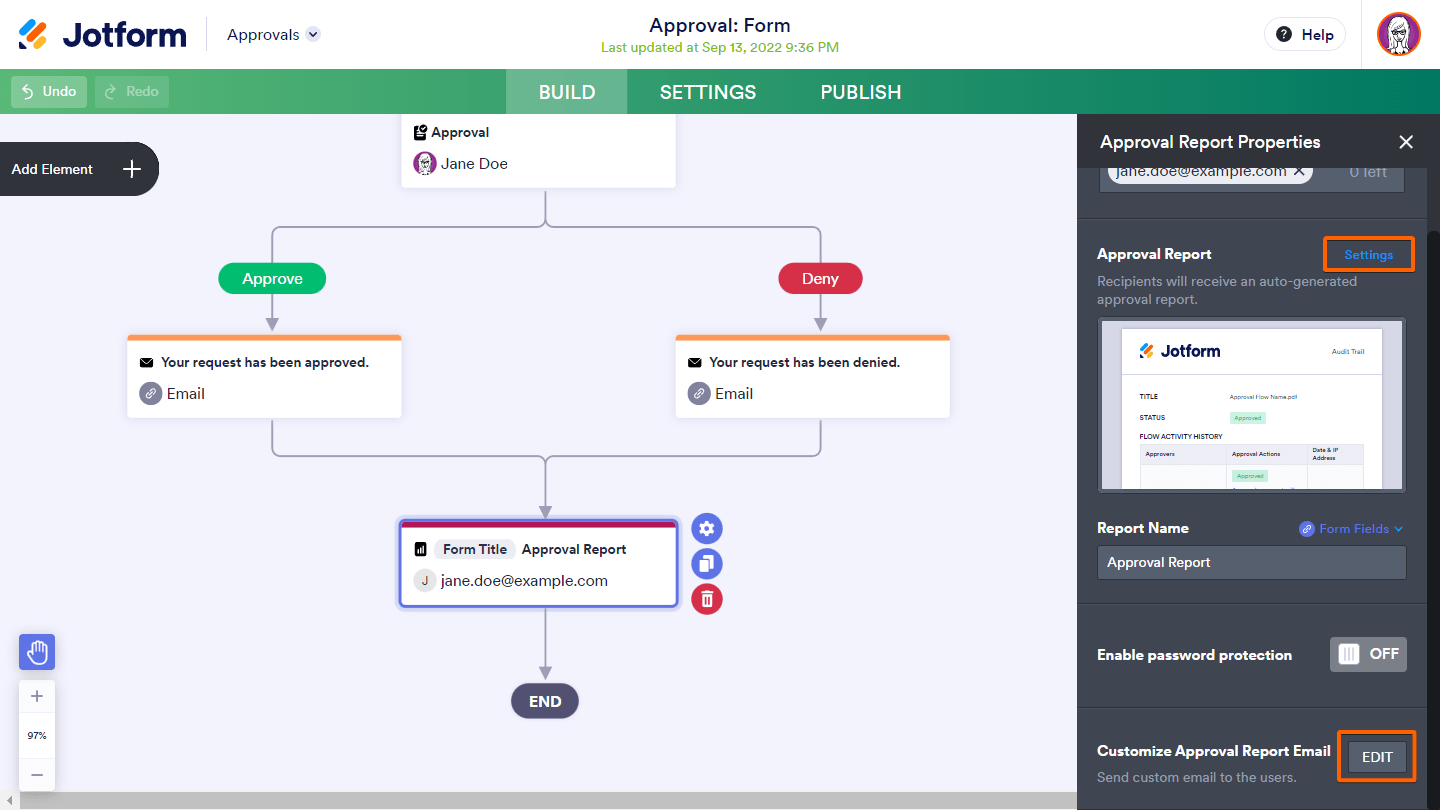Open the Add Element panel
This screenshot has height=810, width=1440.
click(x=78, y=169)
